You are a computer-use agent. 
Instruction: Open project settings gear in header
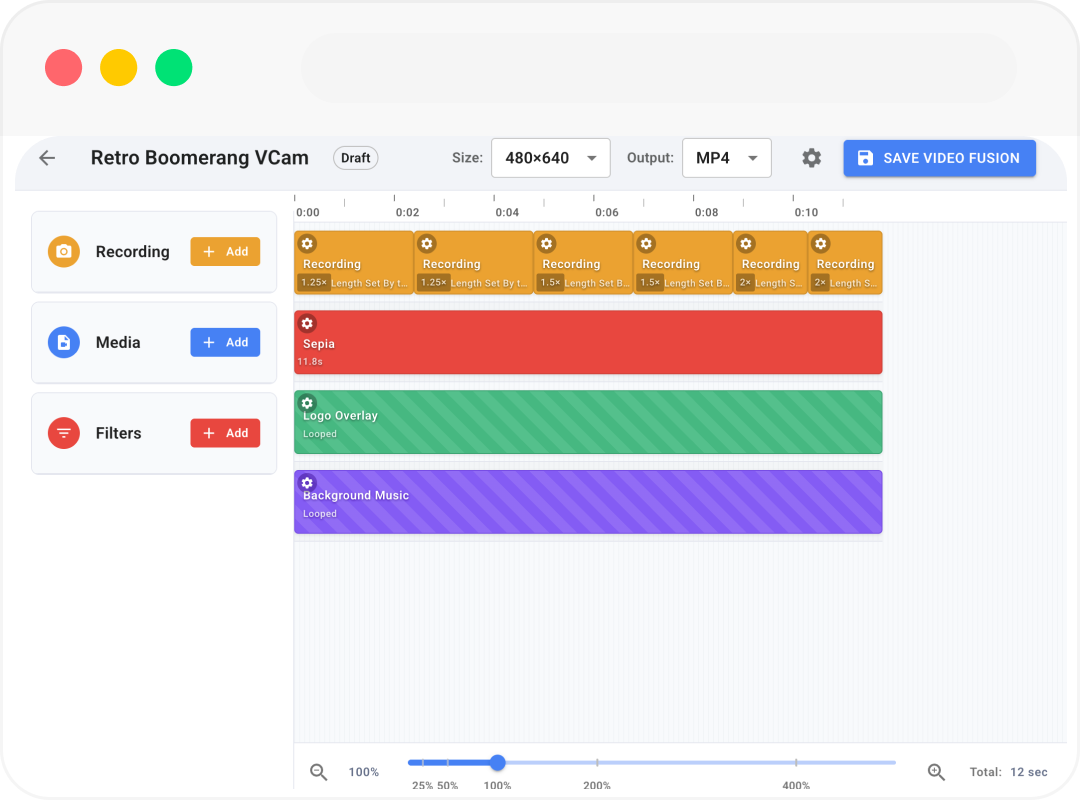pos(812,158)
